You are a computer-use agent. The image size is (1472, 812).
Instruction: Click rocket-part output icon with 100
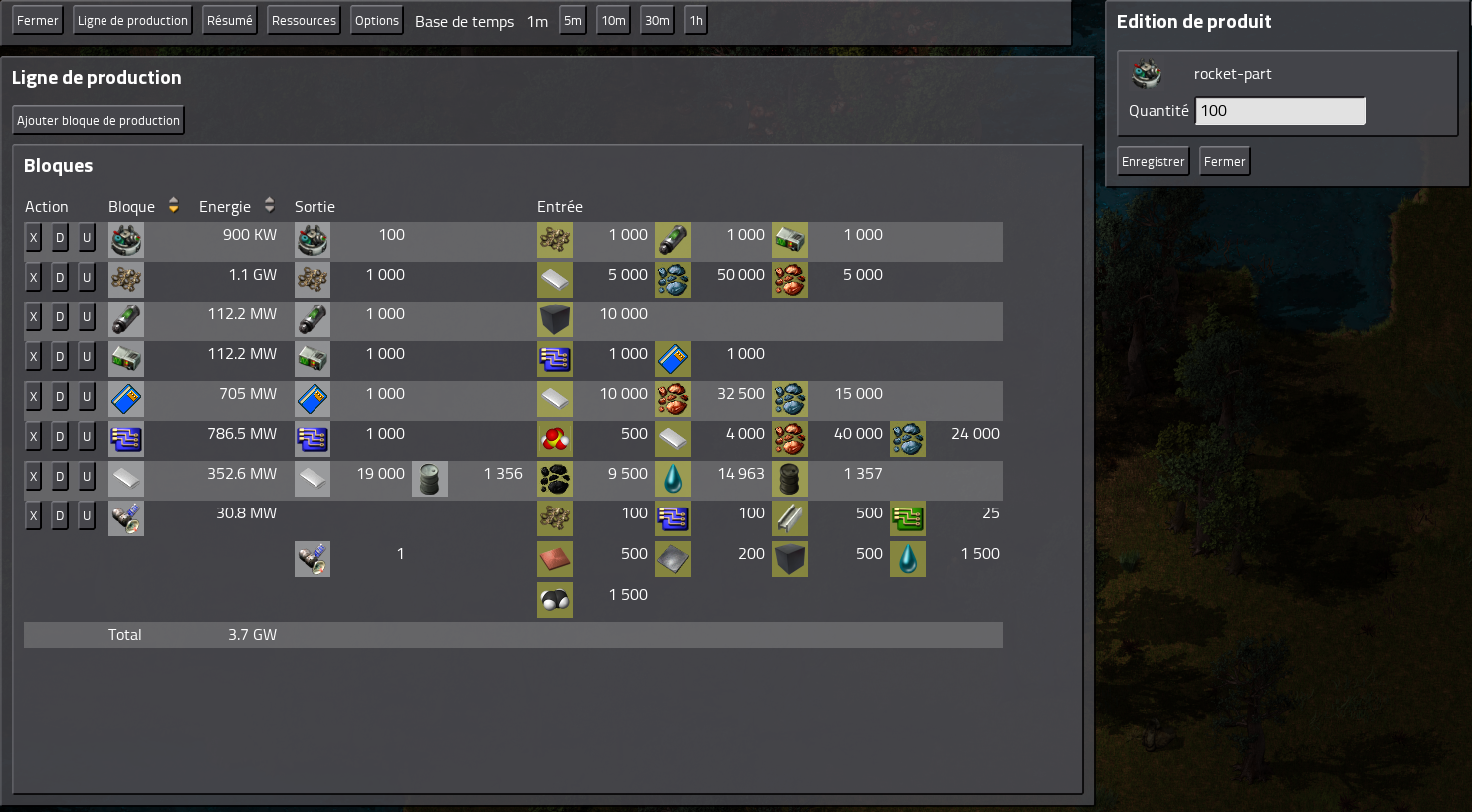click(x=313, y=240)
